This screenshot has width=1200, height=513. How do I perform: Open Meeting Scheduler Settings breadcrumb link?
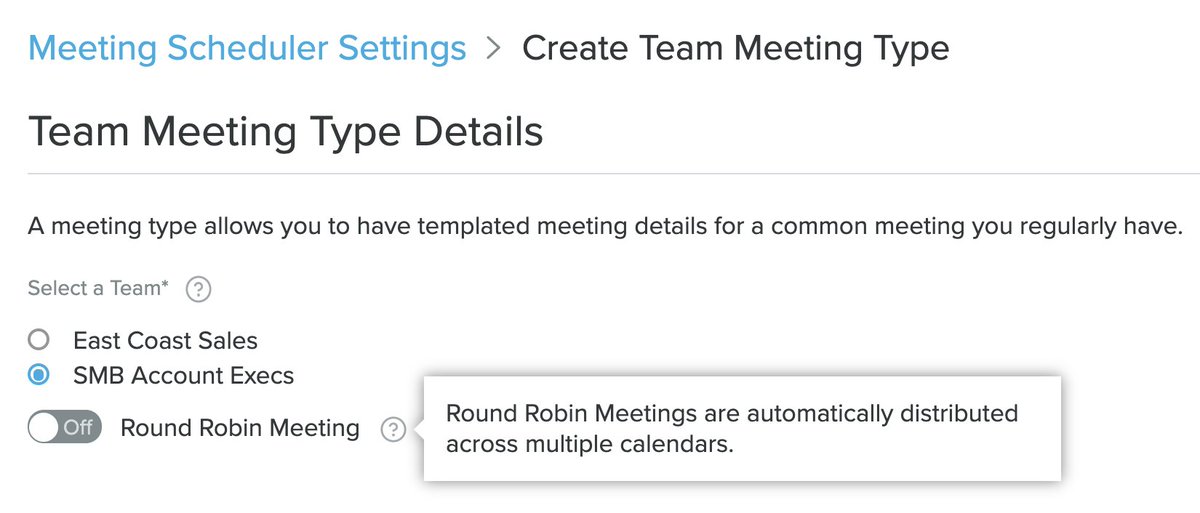247,48
